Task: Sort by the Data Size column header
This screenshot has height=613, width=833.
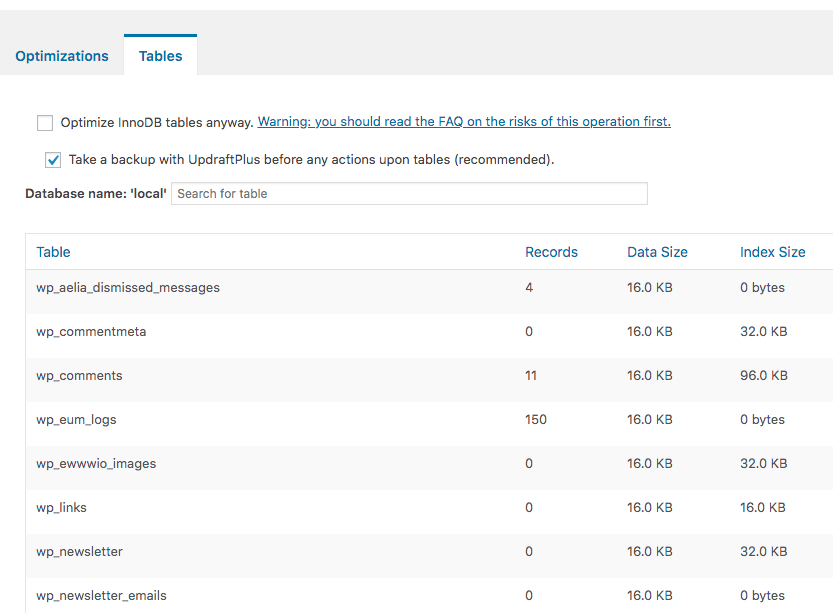Action: point(657,252)
